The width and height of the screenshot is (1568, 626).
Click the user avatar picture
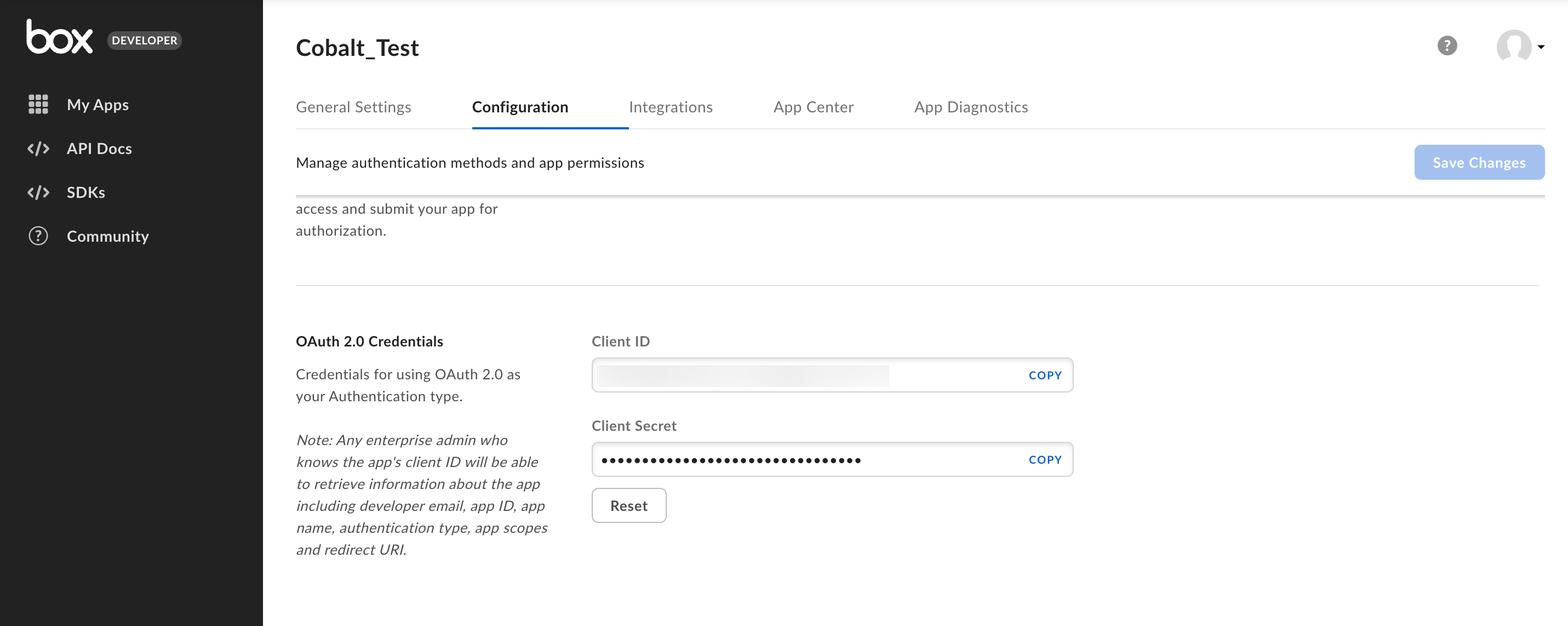point(1514,45)
